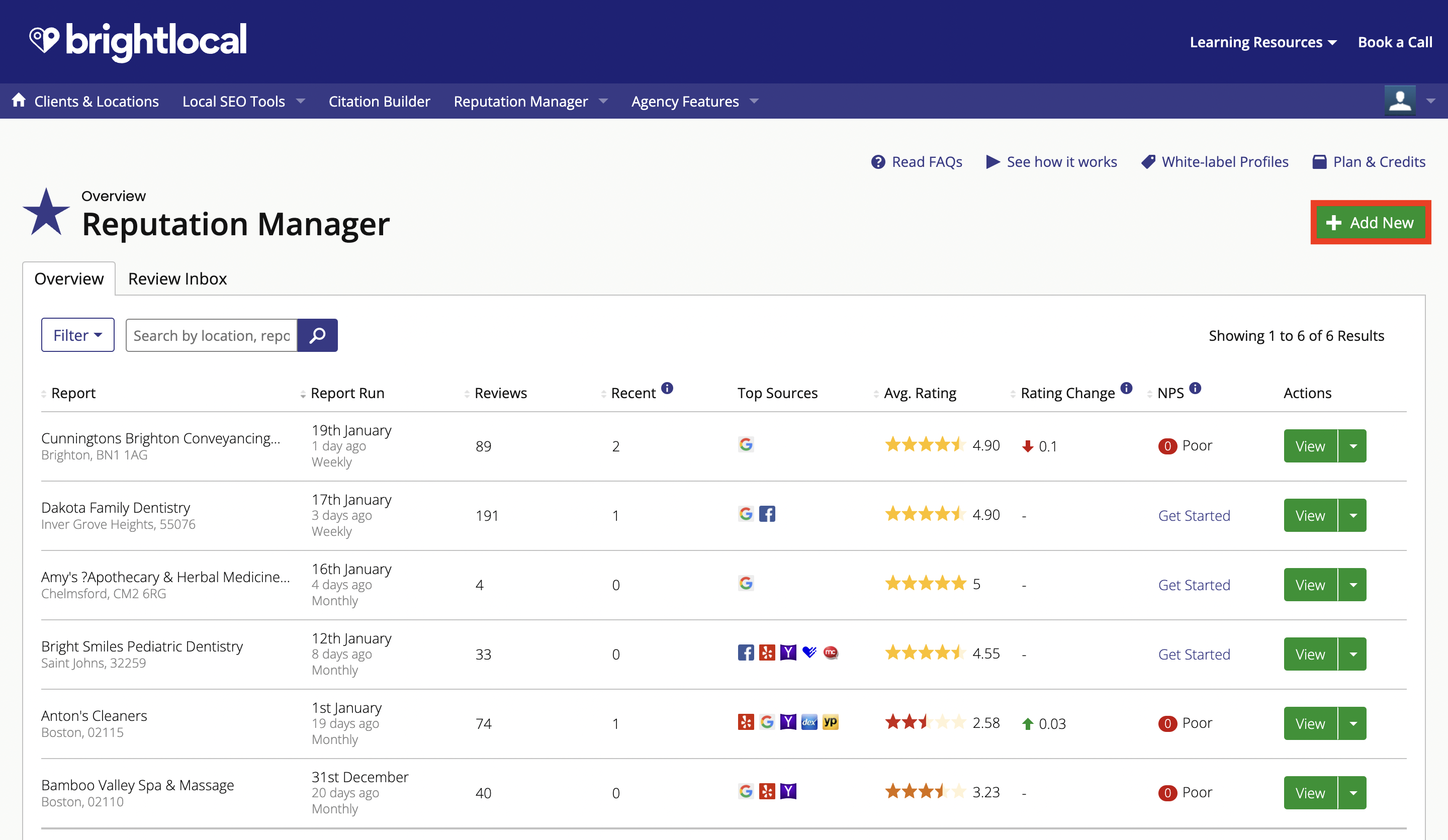Open Clients & Locations in navigation
Screen dimensions: 1448x840
pos(97,101)
